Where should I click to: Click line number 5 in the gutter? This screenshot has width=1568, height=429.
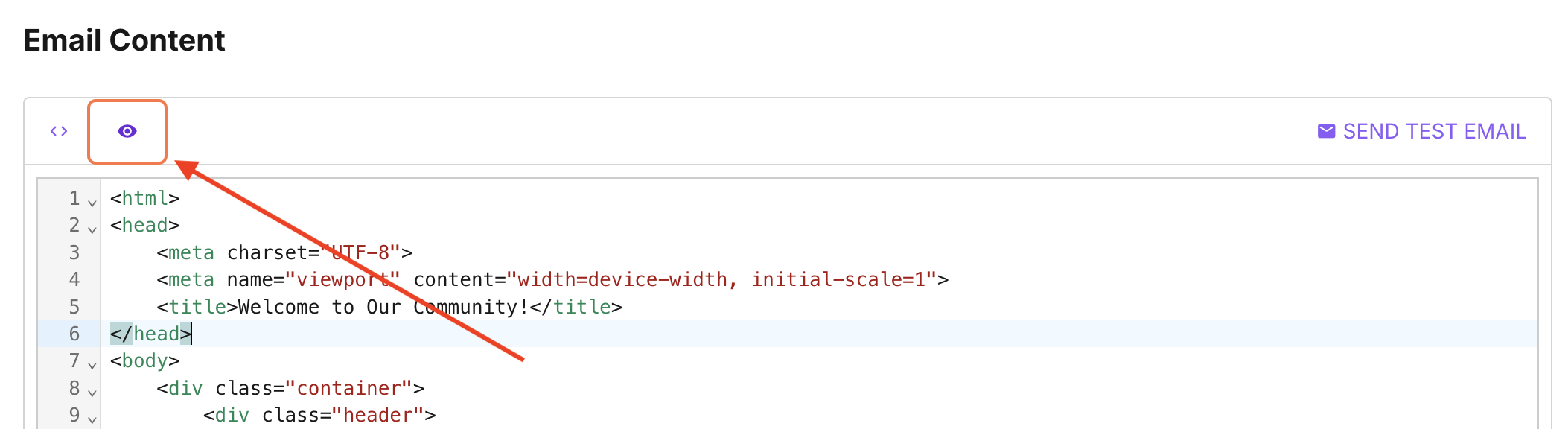click(74, 307)
